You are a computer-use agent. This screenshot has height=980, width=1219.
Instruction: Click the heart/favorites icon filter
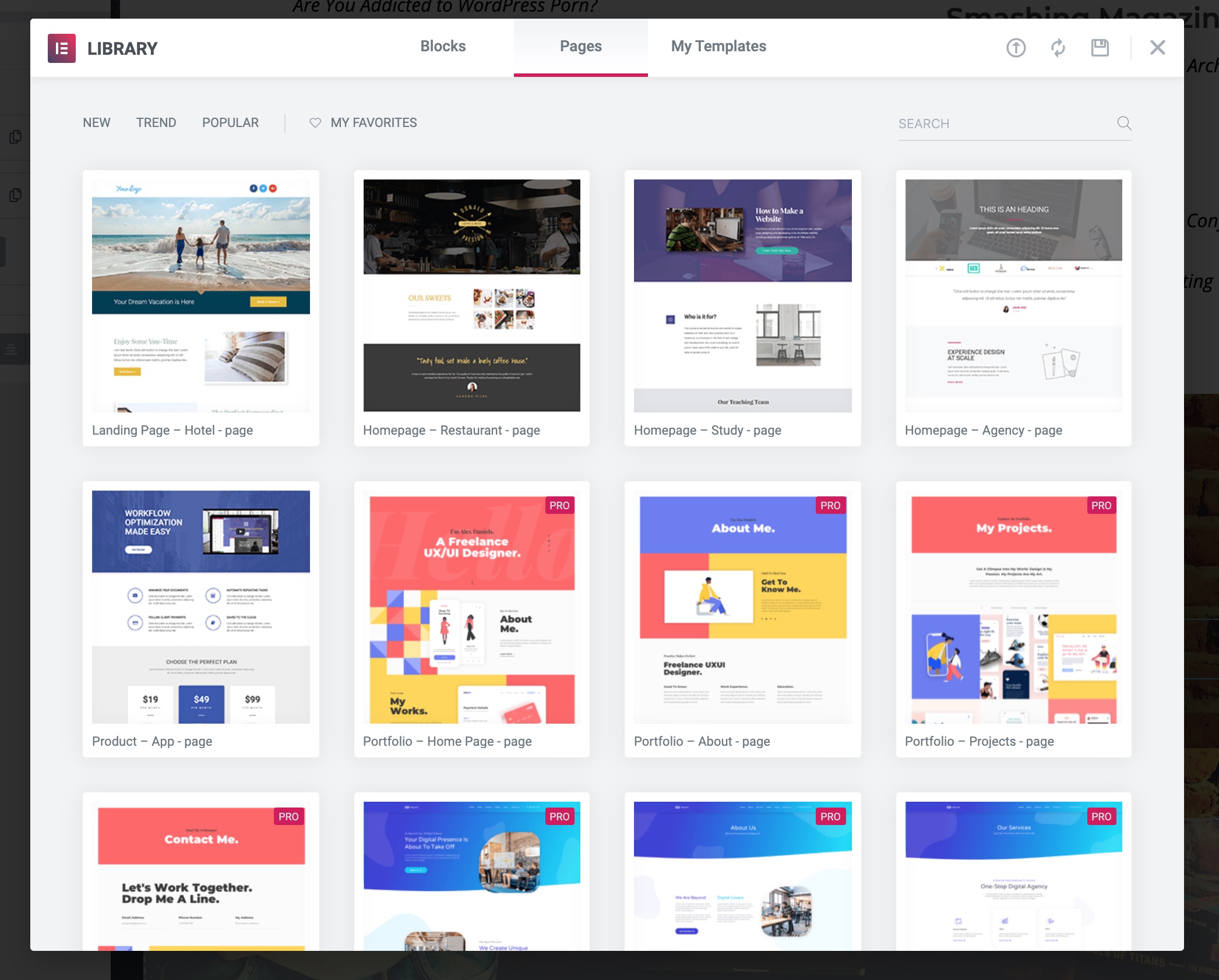315,123
